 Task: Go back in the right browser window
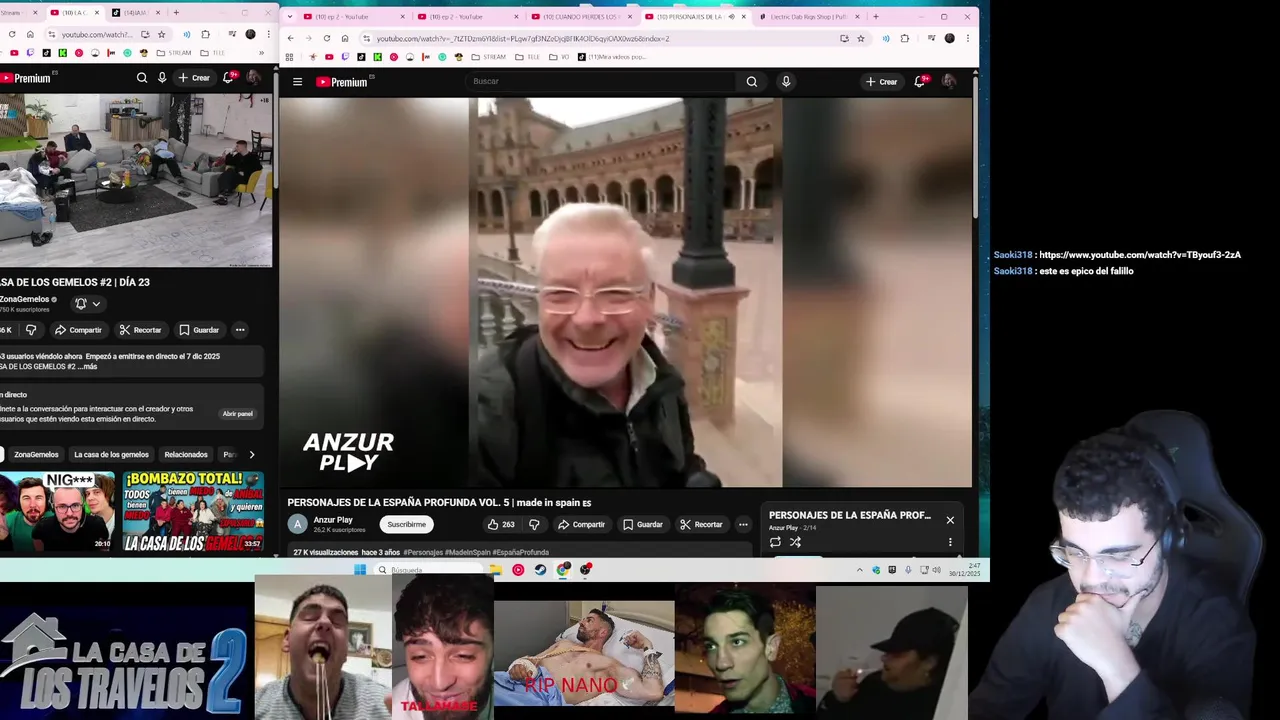[x=290, y=38]
